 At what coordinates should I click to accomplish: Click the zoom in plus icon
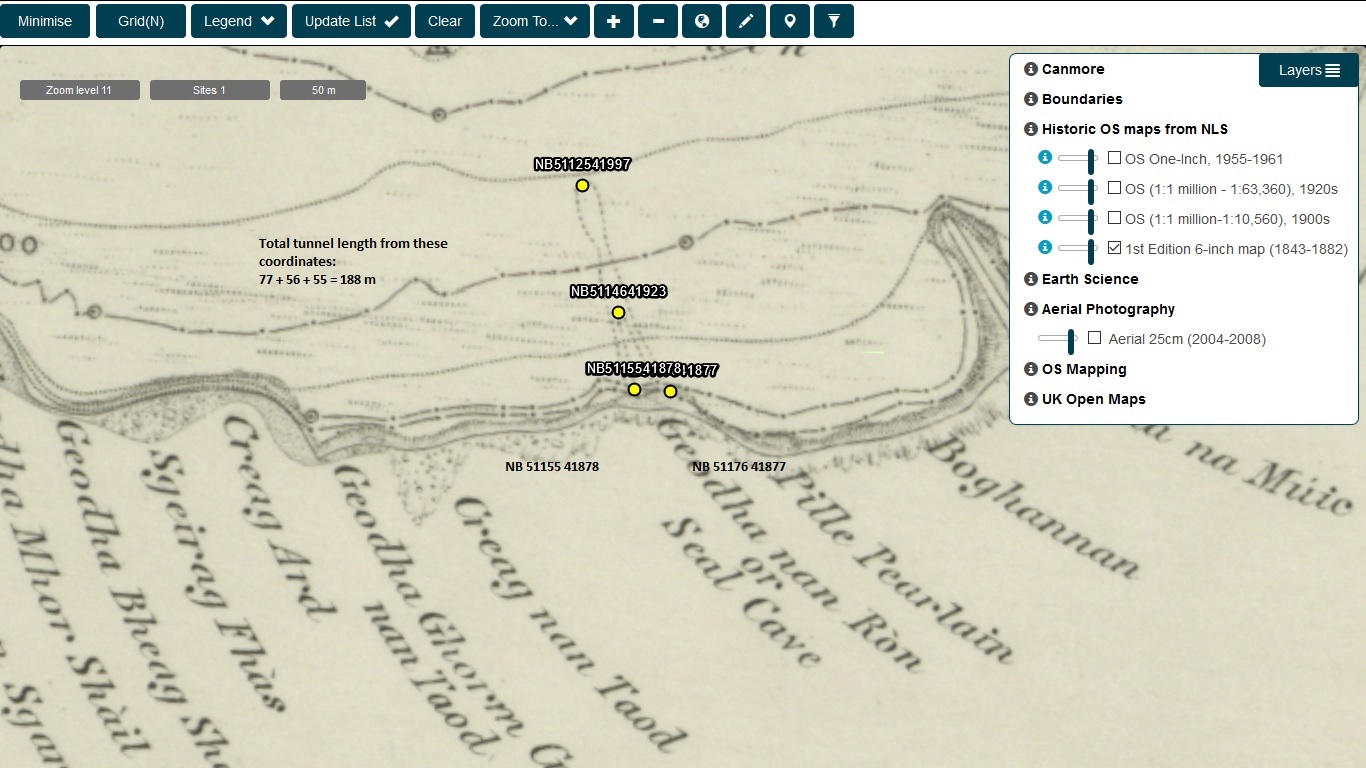click(x=613, y=21)
